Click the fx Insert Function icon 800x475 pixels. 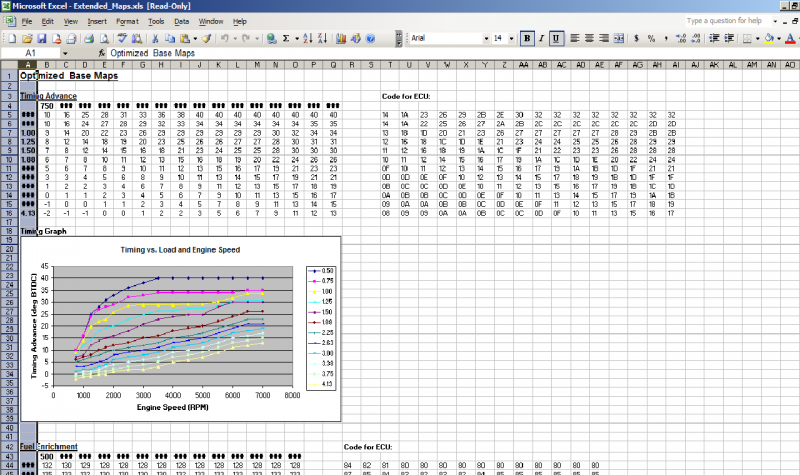click(x=102, y=53)
